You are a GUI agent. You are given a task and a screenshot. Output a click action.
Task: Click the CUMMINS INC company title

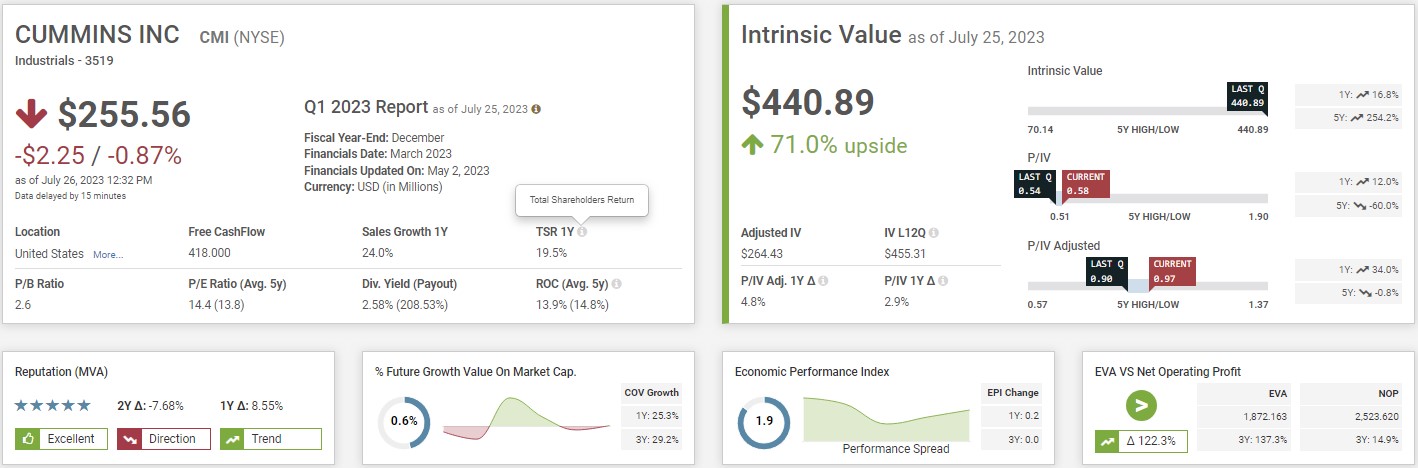(97, 35)
